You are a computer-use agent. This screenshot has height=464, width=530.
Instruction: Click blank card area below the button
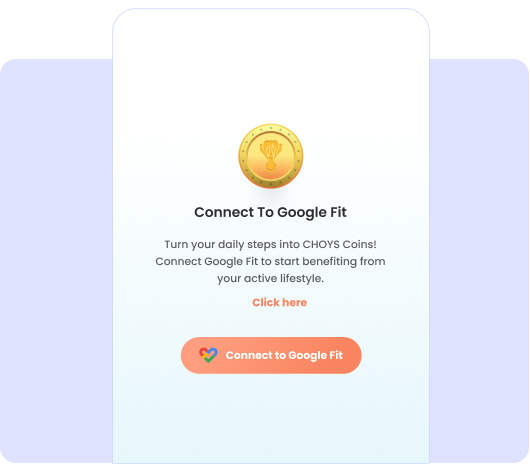[x=271, y=419]
